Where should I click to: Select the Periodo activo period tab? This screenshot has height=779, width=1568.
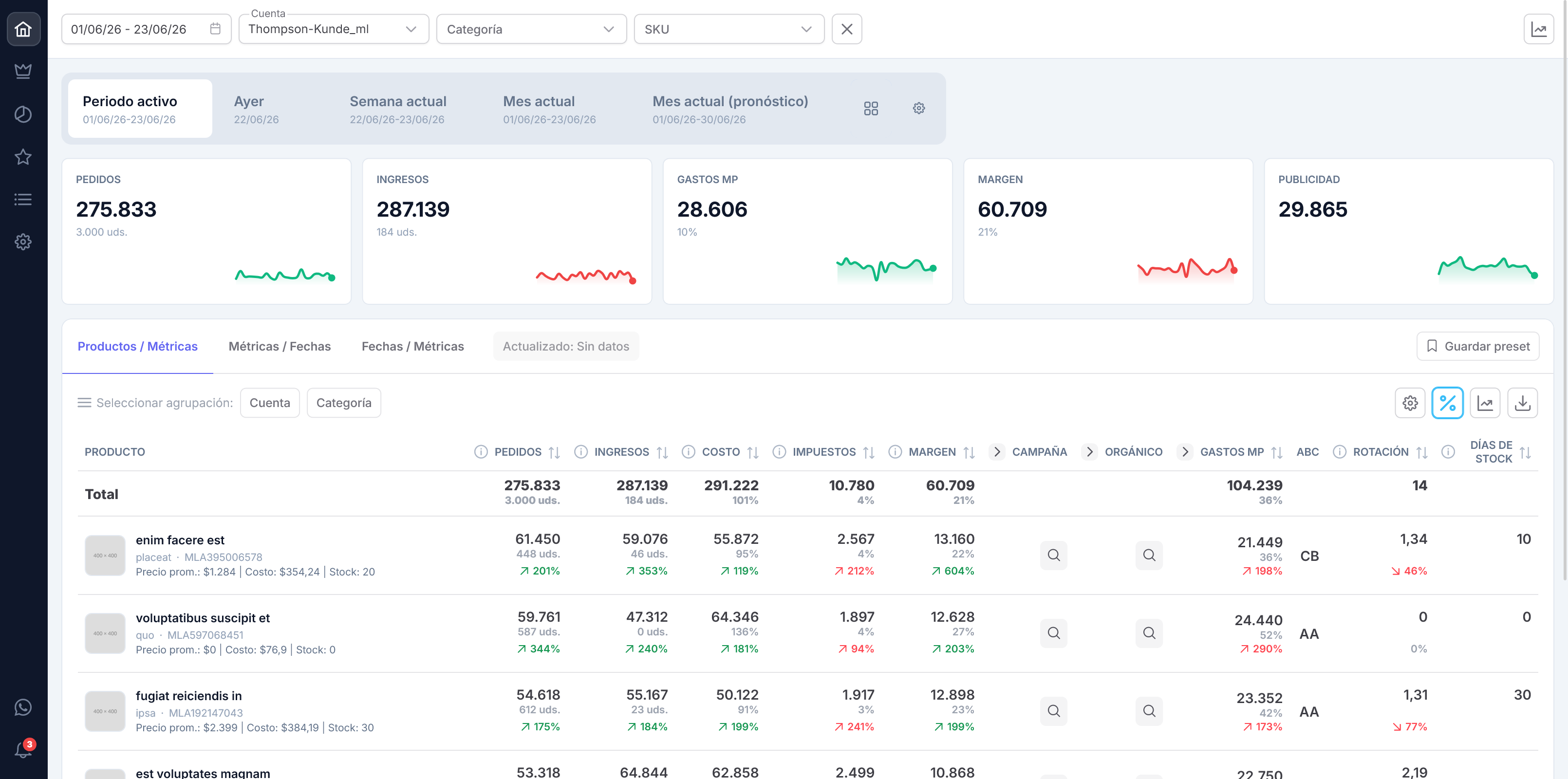[140, 109]
